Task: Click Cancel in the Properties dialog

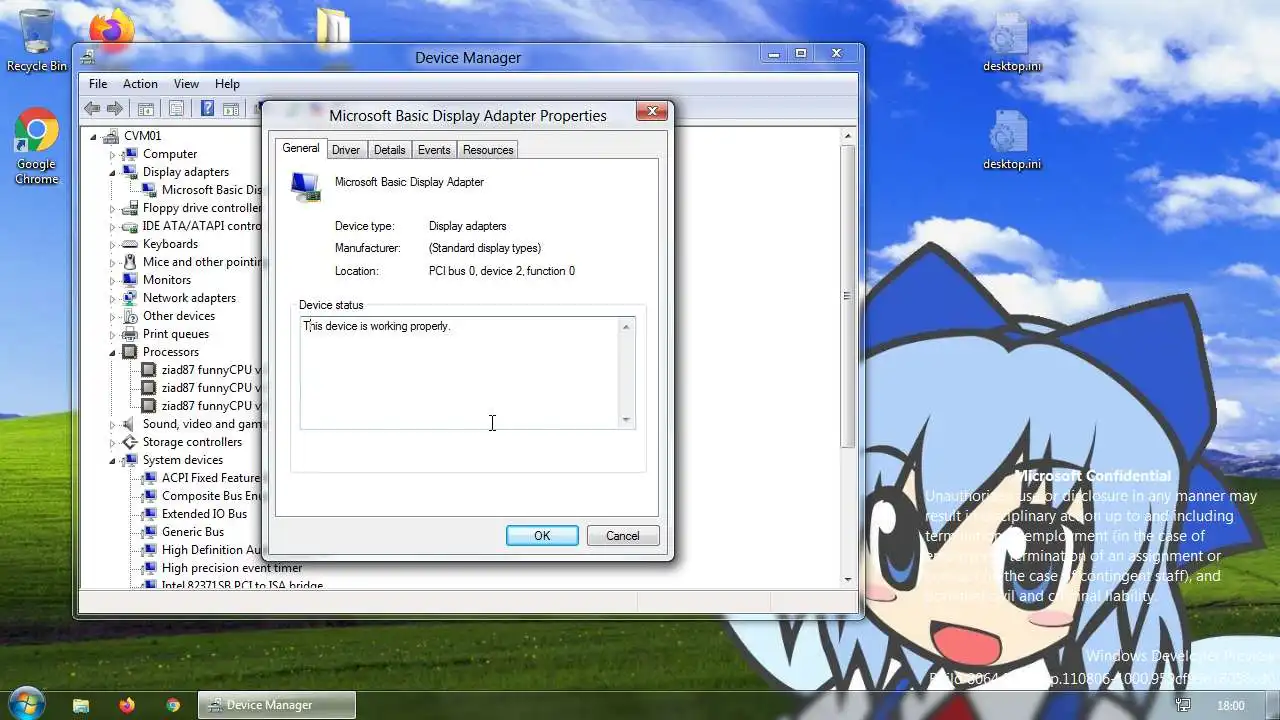Action: [622, 536]
